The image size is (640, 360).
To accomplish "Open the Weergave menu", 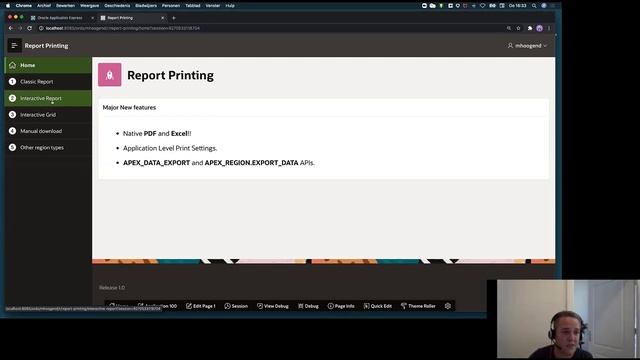I will click(89, 6).
